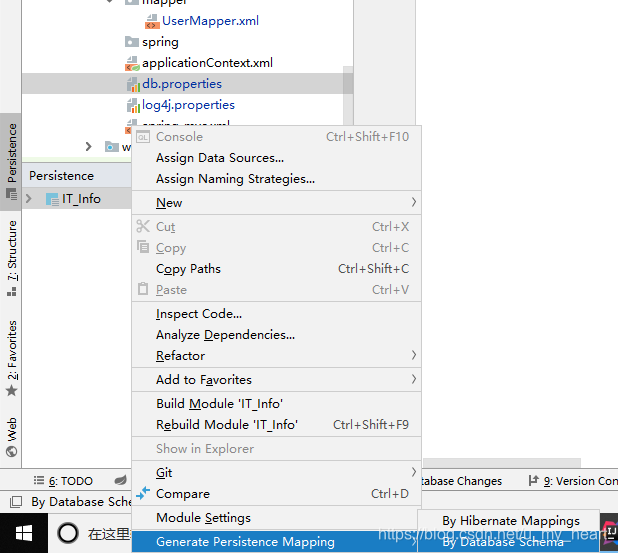Image resolution: width=618 pixels, height=553 pixels.
Task: Select Generate Persistence Mapping entry
Action: click(275, 542)
